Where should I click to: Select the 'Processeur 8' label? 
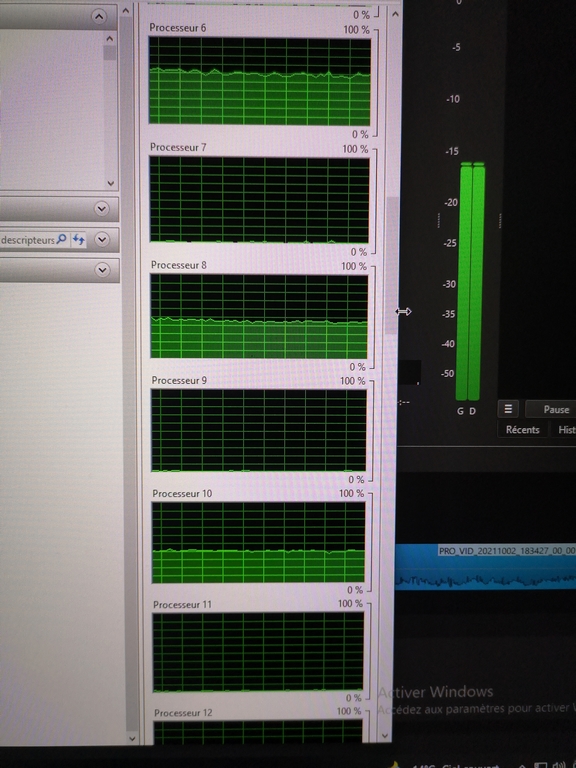(x=179, y=265)
